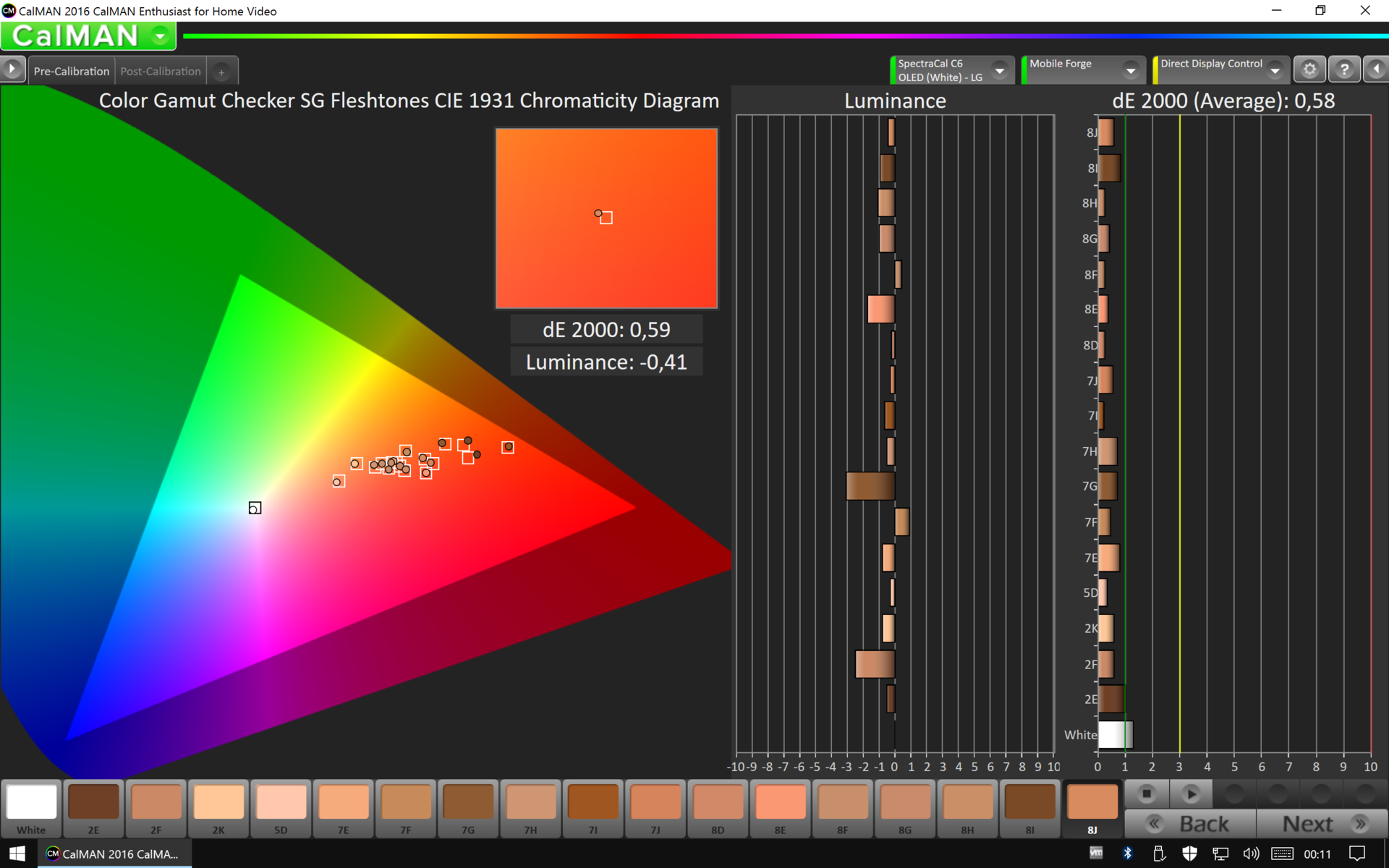This screenshot has width=1389, height=868.
Task: Open Bluetooth tray icon
Action: click(x=1127, y=854)
